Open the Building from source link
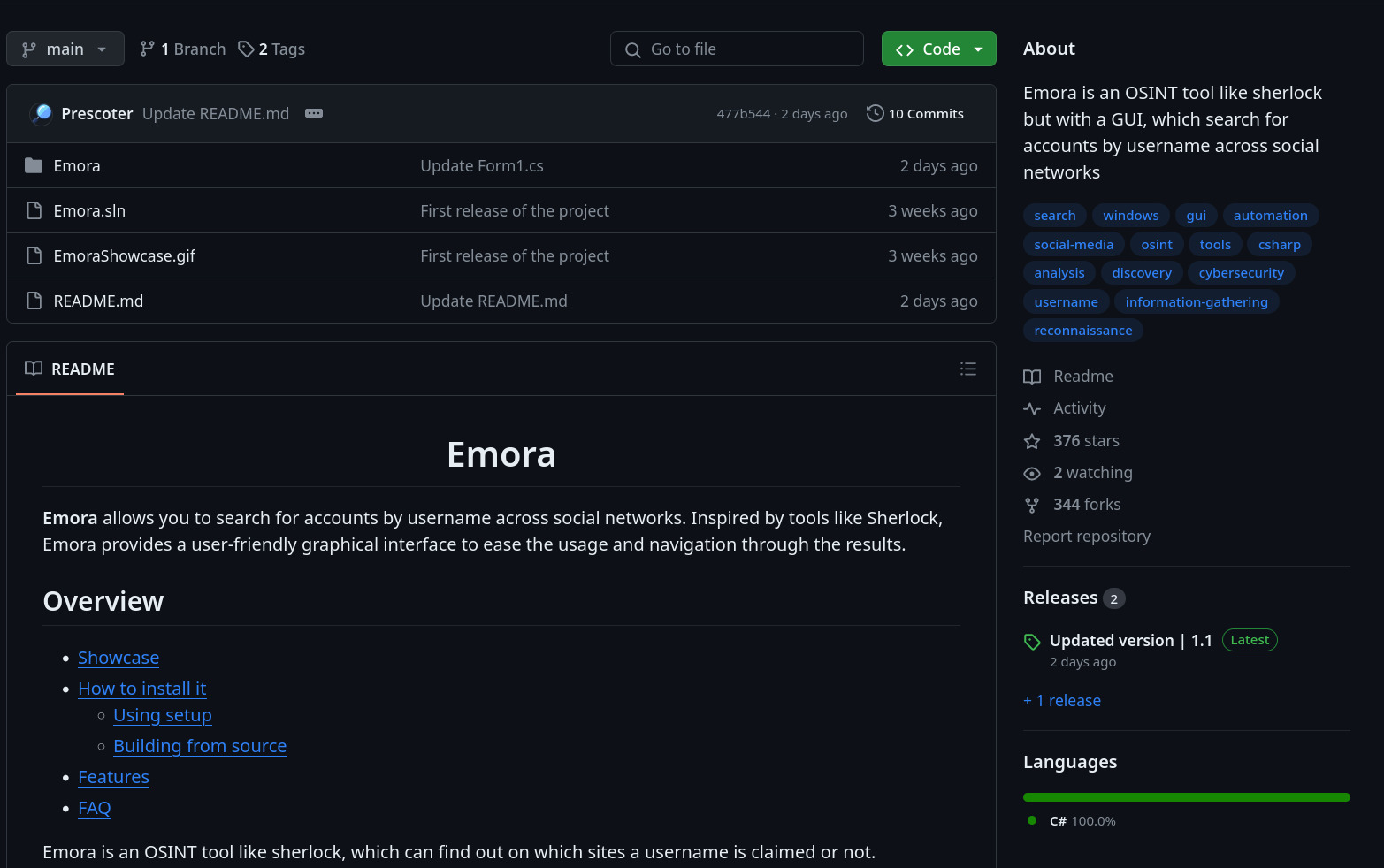This screenshot has width=1384, height=868. [x=200, y=746]
